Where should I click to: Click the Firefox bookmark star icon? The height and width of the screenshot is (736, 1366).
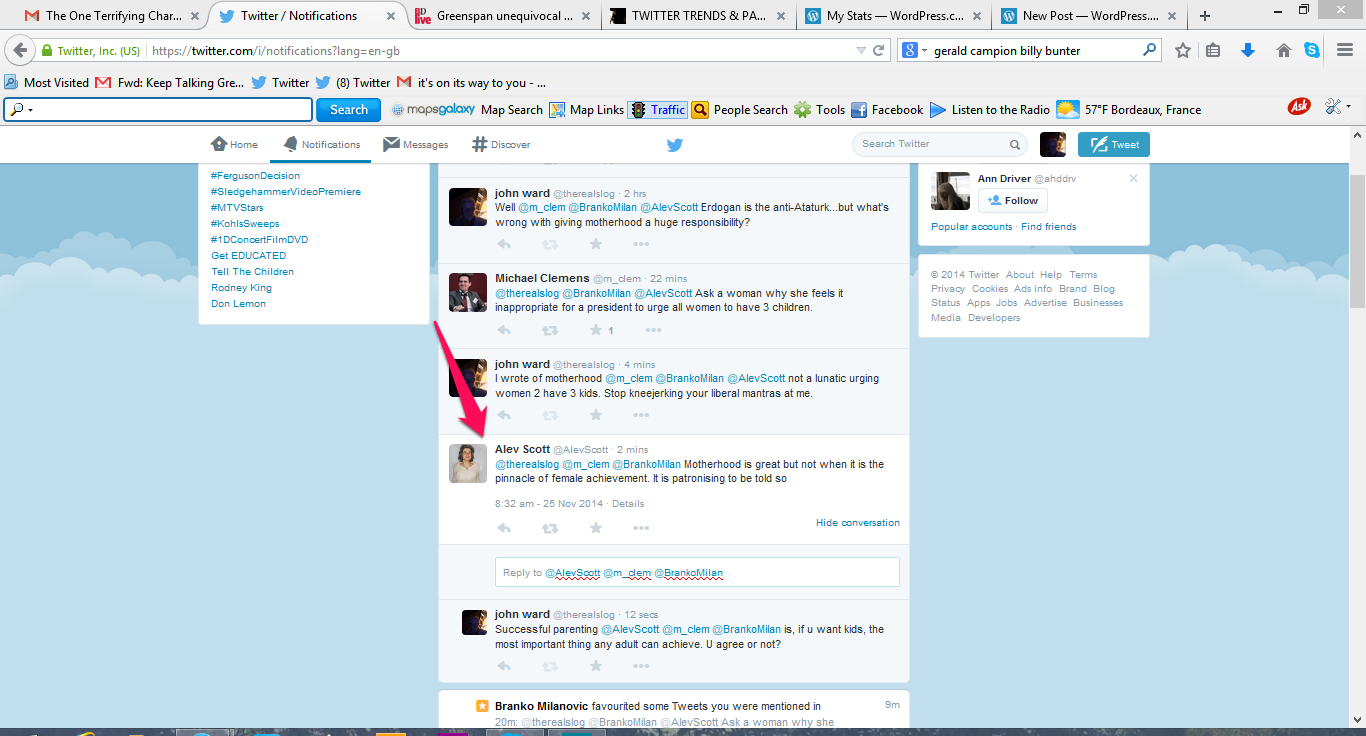tap(1183, 50)
